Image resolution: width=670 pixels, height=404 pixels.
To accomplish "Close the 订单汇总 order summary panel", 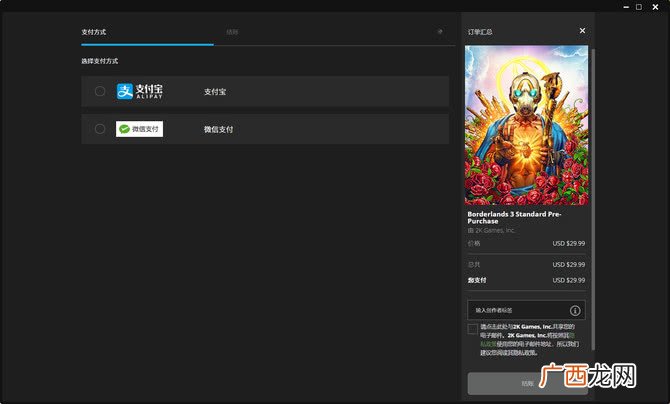I will (x=582, y=31).
